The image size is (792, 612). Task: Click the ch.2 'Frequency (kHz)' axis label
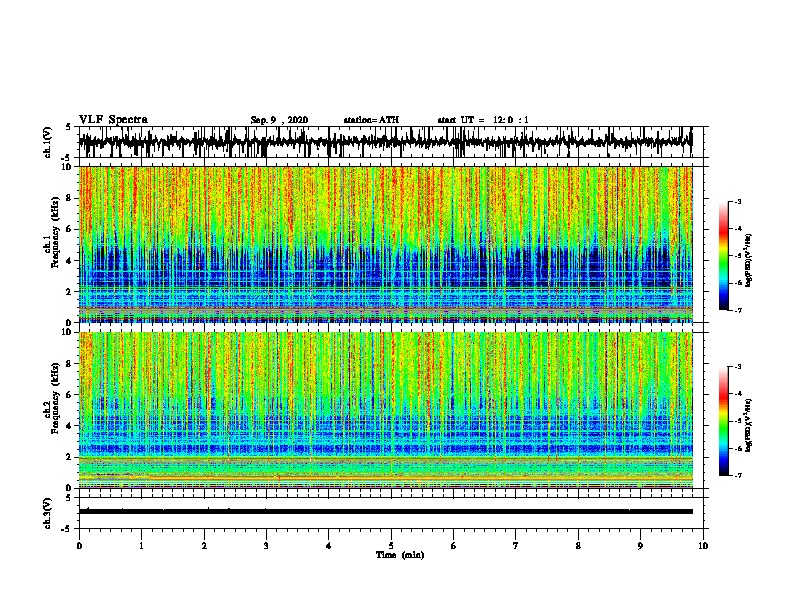click(55, 398)
